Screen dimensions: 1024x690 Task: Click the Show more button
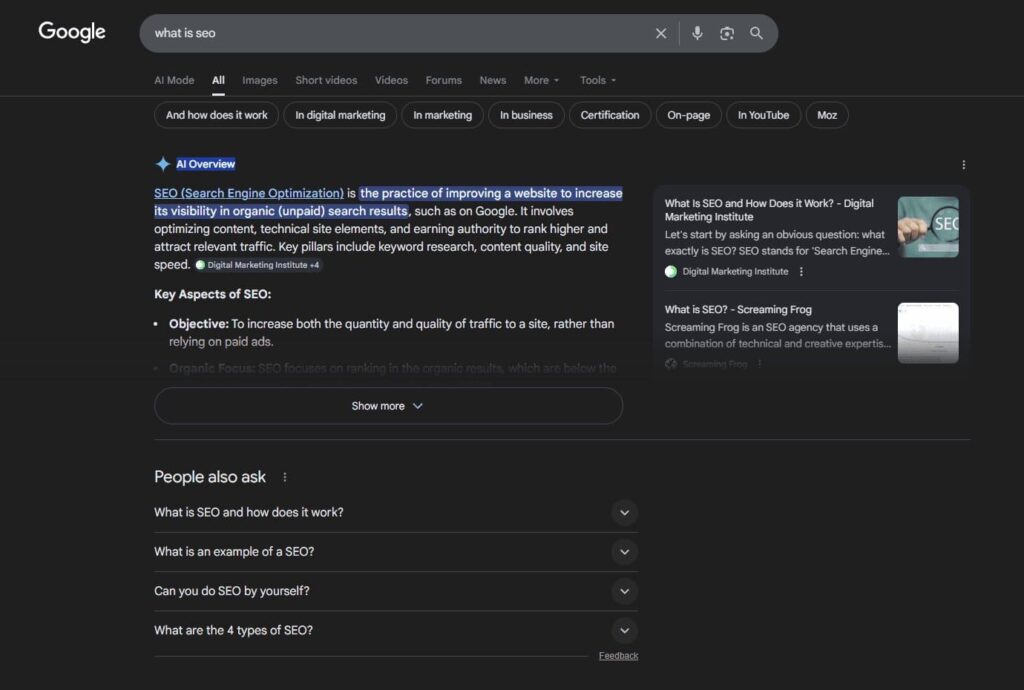tap(388, 406)
